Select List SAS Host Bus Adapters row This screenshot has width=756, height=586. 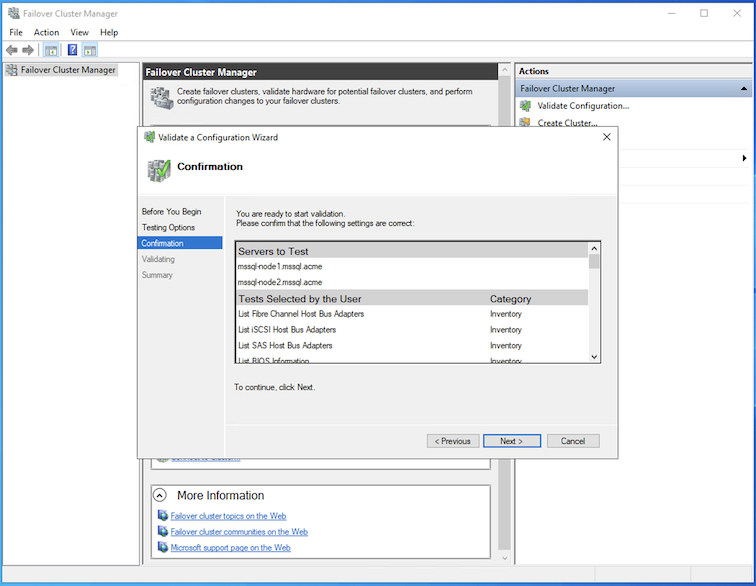pyautogui.click(x=412, y=346)
